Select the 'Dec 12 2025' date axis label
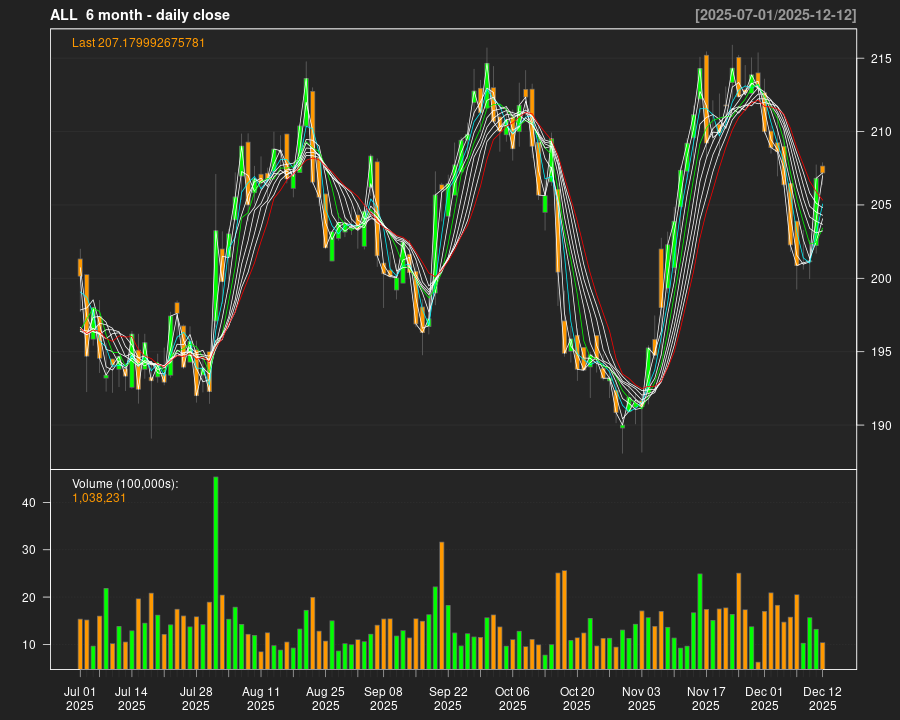 [x=822, y=698]
